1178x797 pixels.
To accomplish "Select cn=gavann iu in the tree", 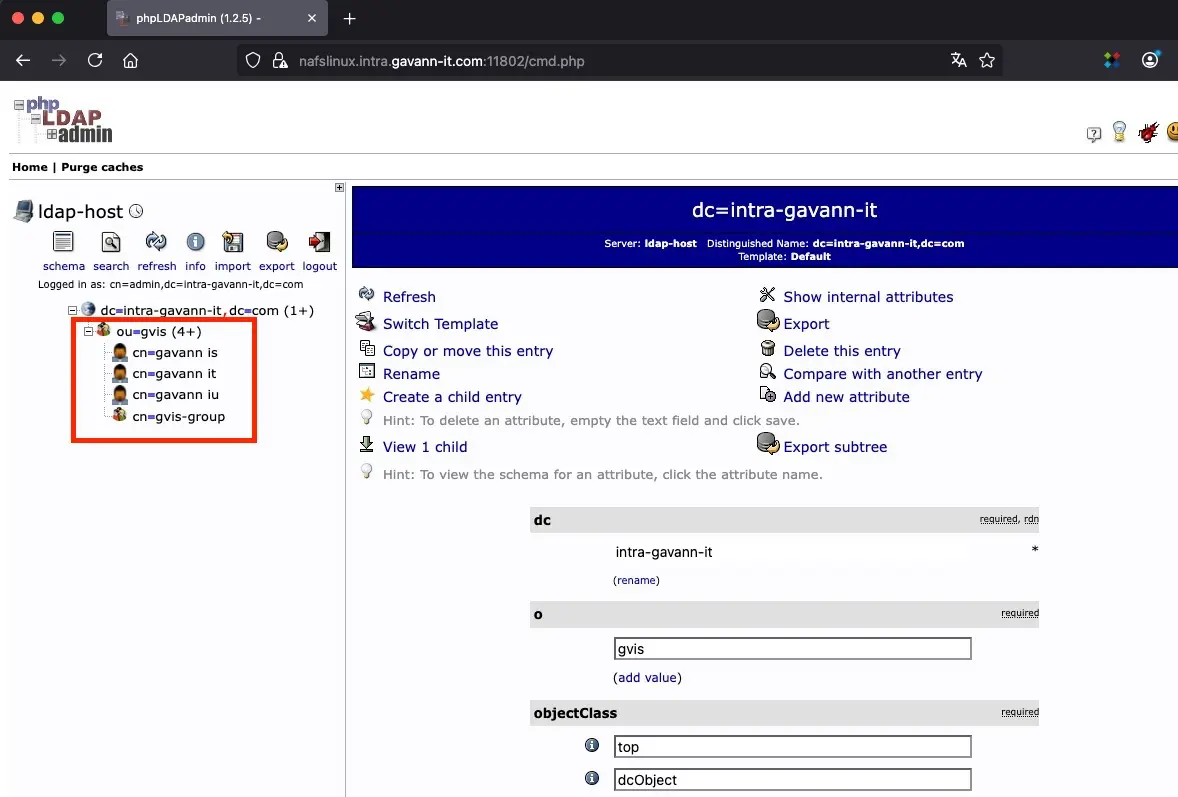I will pos(175,395).
